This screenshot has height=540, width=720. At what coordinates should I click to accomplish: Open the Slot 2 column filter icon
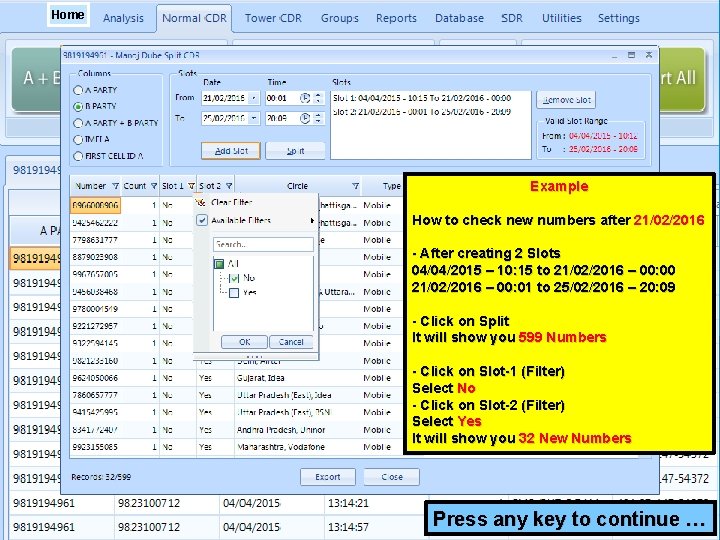tap(229, 186)
